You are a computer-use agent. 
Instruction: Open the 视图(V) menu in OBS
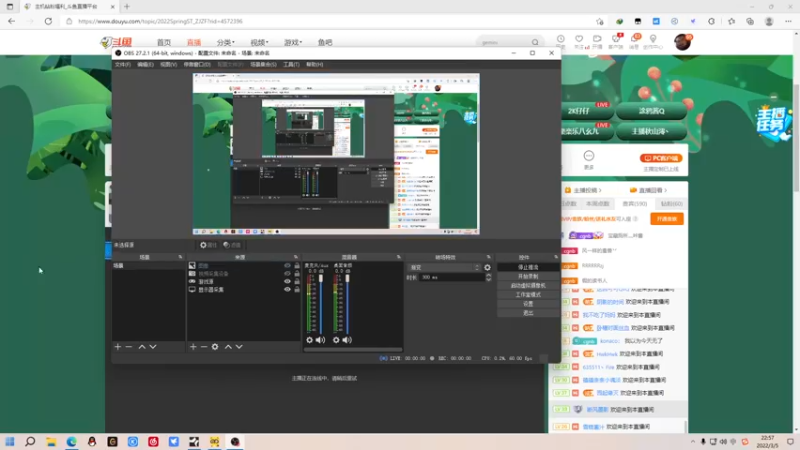pyautogui.click(x=168, y=65)
